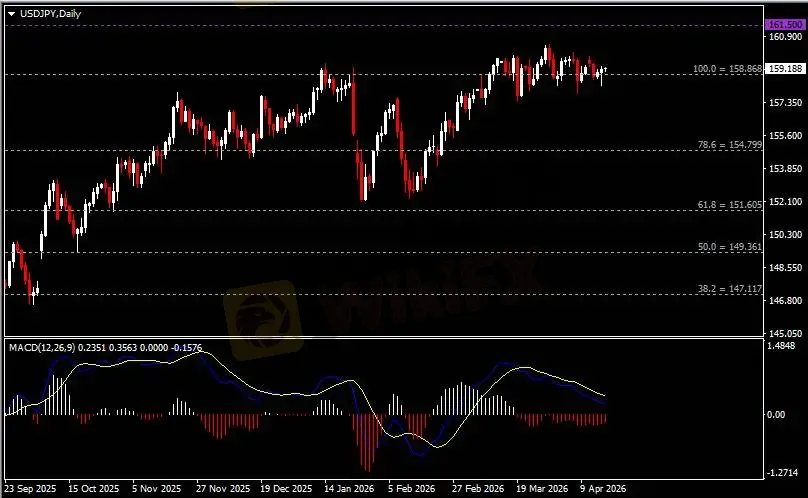Click the 9 Apr 2026 date label
The height and width of the screenshot is (498, 808).
(x=603, y=489)
